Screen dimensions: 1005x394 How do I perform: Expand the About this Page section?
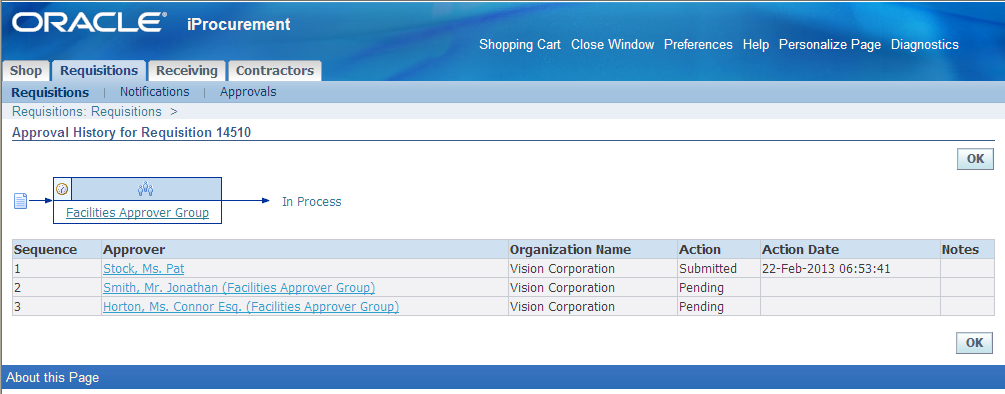point(53,378)
